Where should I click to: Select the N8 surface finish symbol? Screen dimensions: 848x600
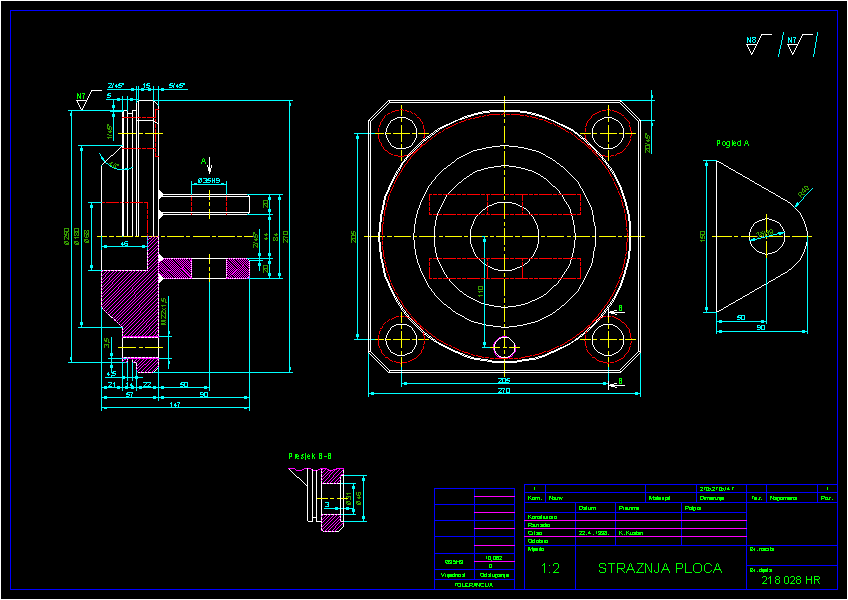pos(751,40)
